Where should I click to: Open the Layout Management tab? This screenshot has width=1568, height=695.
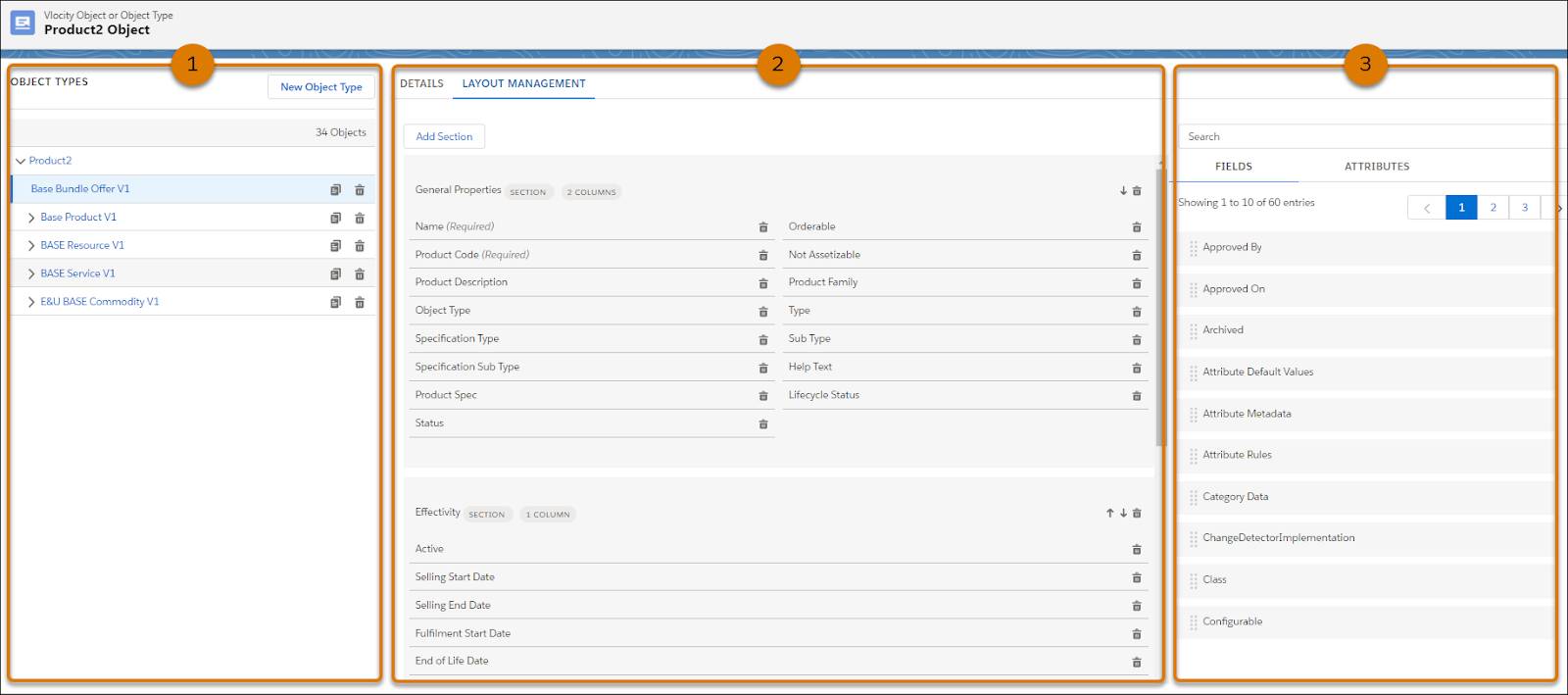(x=524, y=83)
